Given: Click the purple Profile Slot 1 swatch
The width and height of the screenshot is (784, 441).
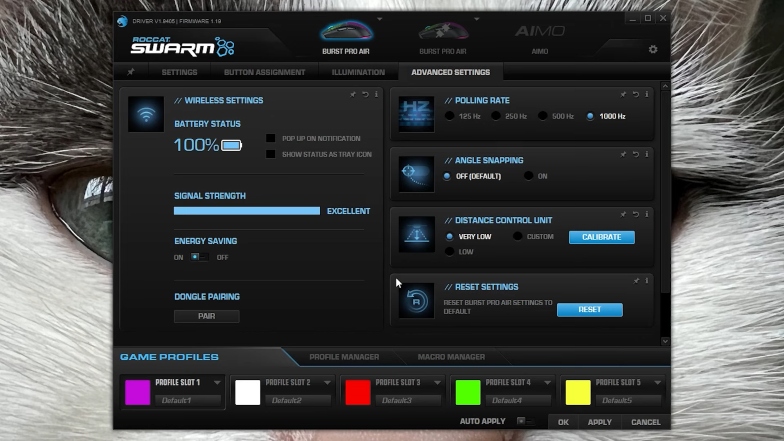Looking at the screenshot, I should [x=138, y=392].
